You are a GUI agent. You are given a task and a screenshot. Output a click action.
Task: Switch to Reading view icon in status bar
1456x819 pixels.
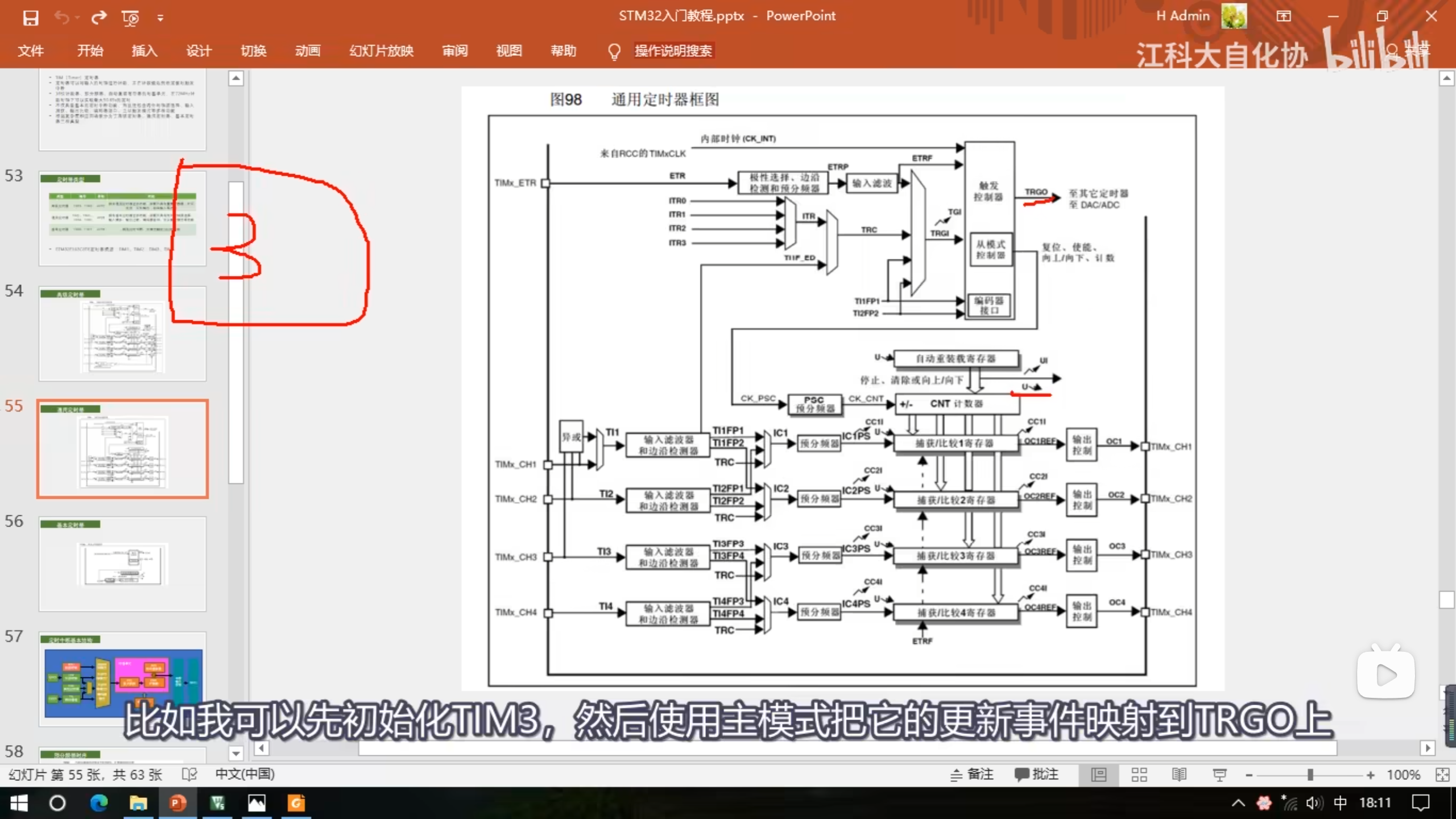(1179, 774)
